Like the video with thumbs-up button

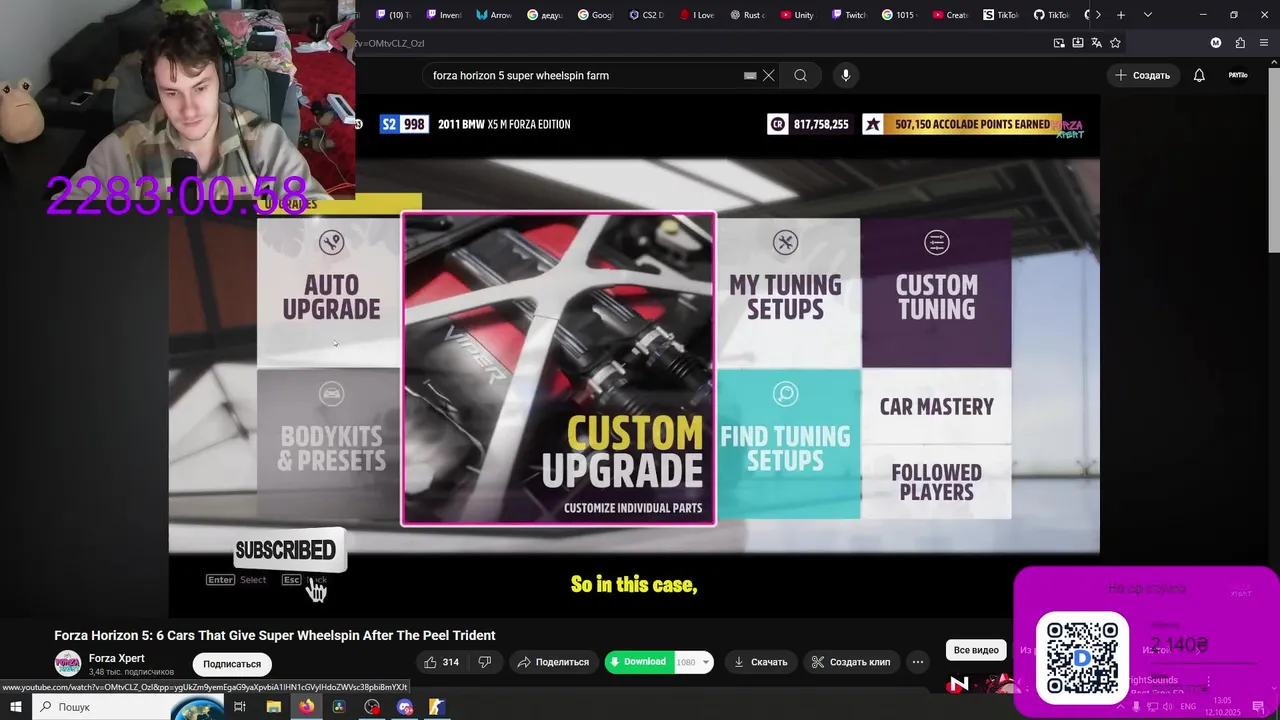(x=441, y=662)
